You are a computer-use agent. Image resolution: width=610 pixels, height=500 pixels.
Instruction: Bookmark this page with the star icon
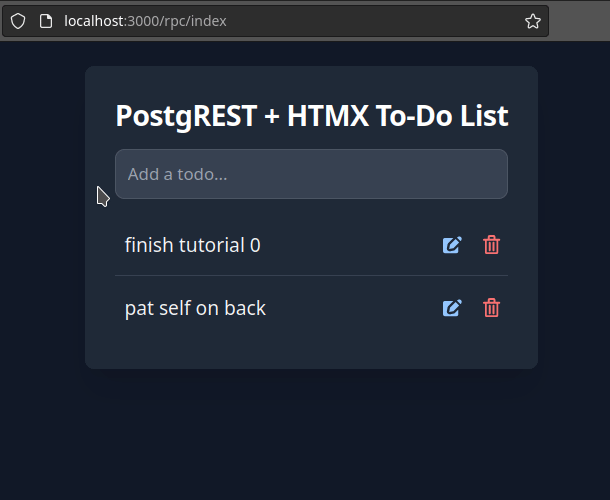pyautogui.click(x=533, y=21)
